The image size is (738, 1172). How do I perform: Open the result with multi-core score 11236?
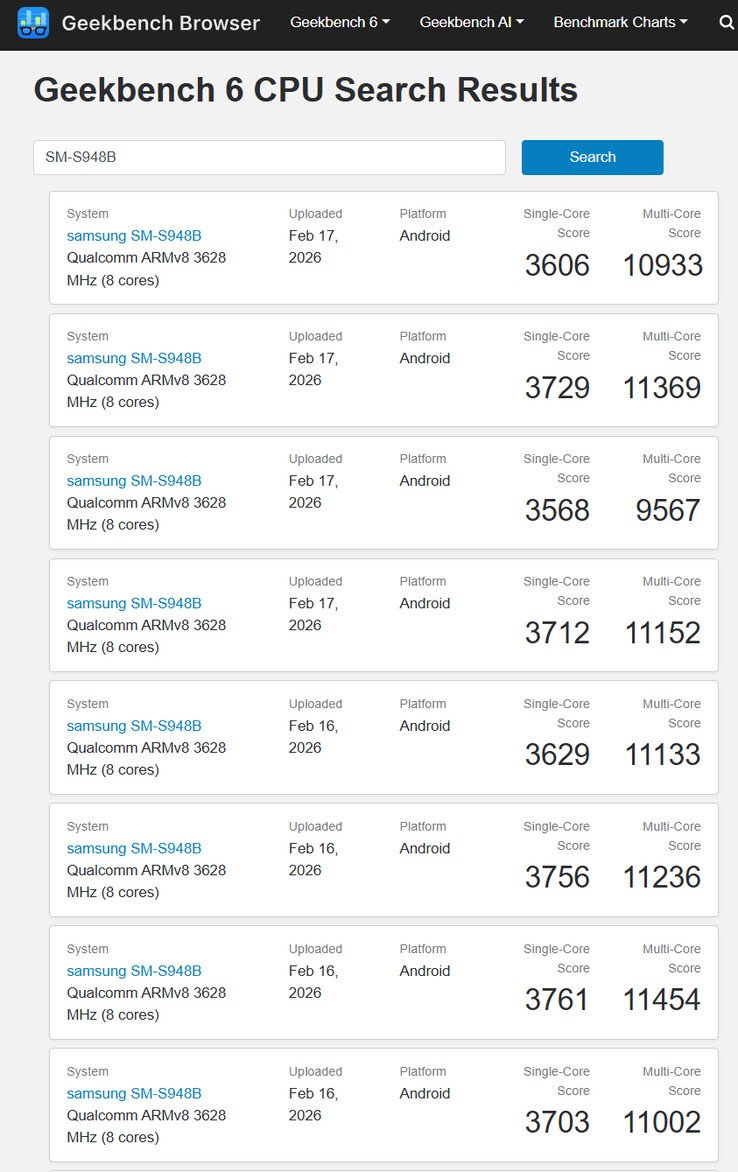coord(134,848)
